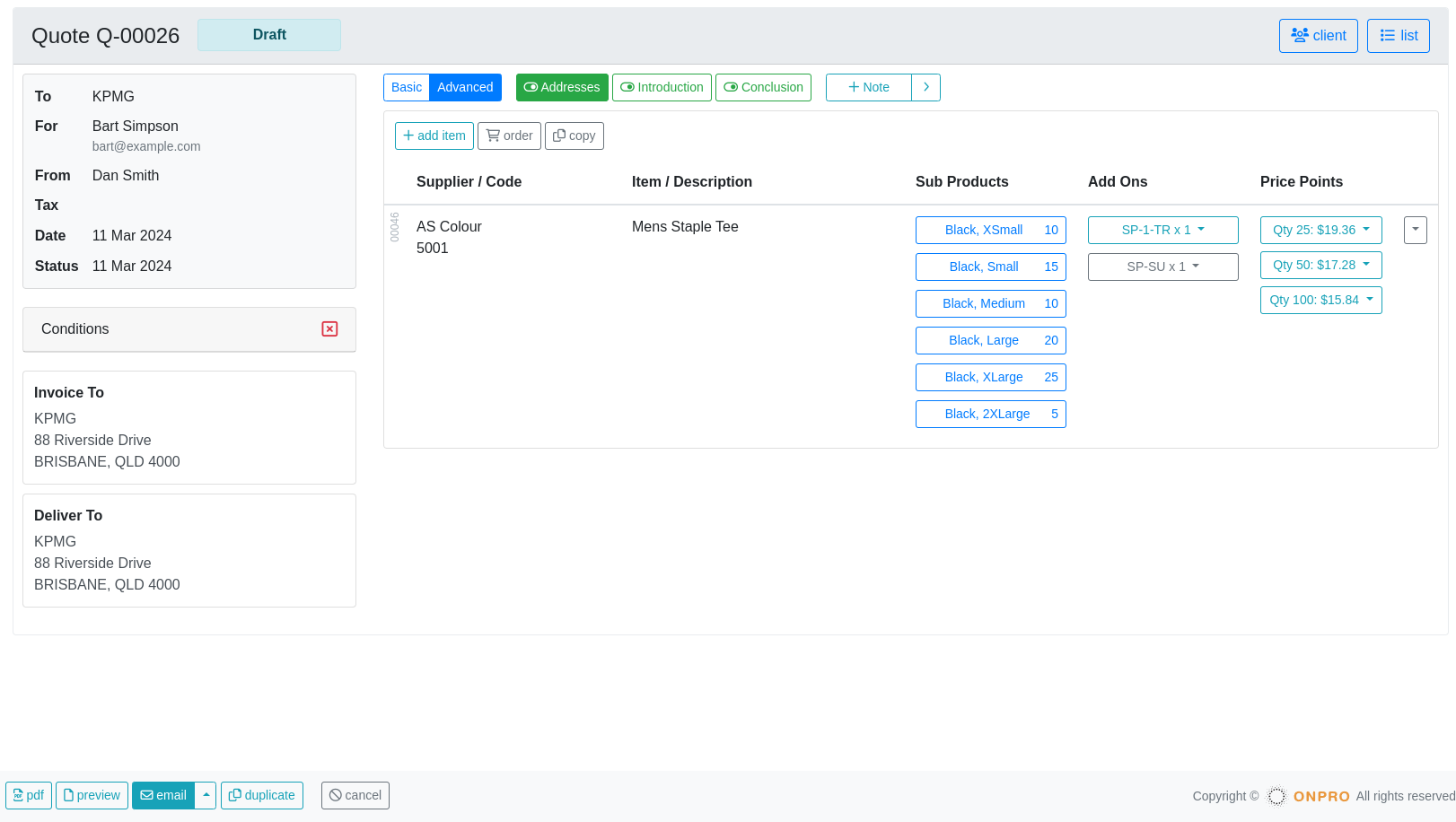Go to the quotes list
This screenshot has width=1456, height=822.
tap(1398, 36)
